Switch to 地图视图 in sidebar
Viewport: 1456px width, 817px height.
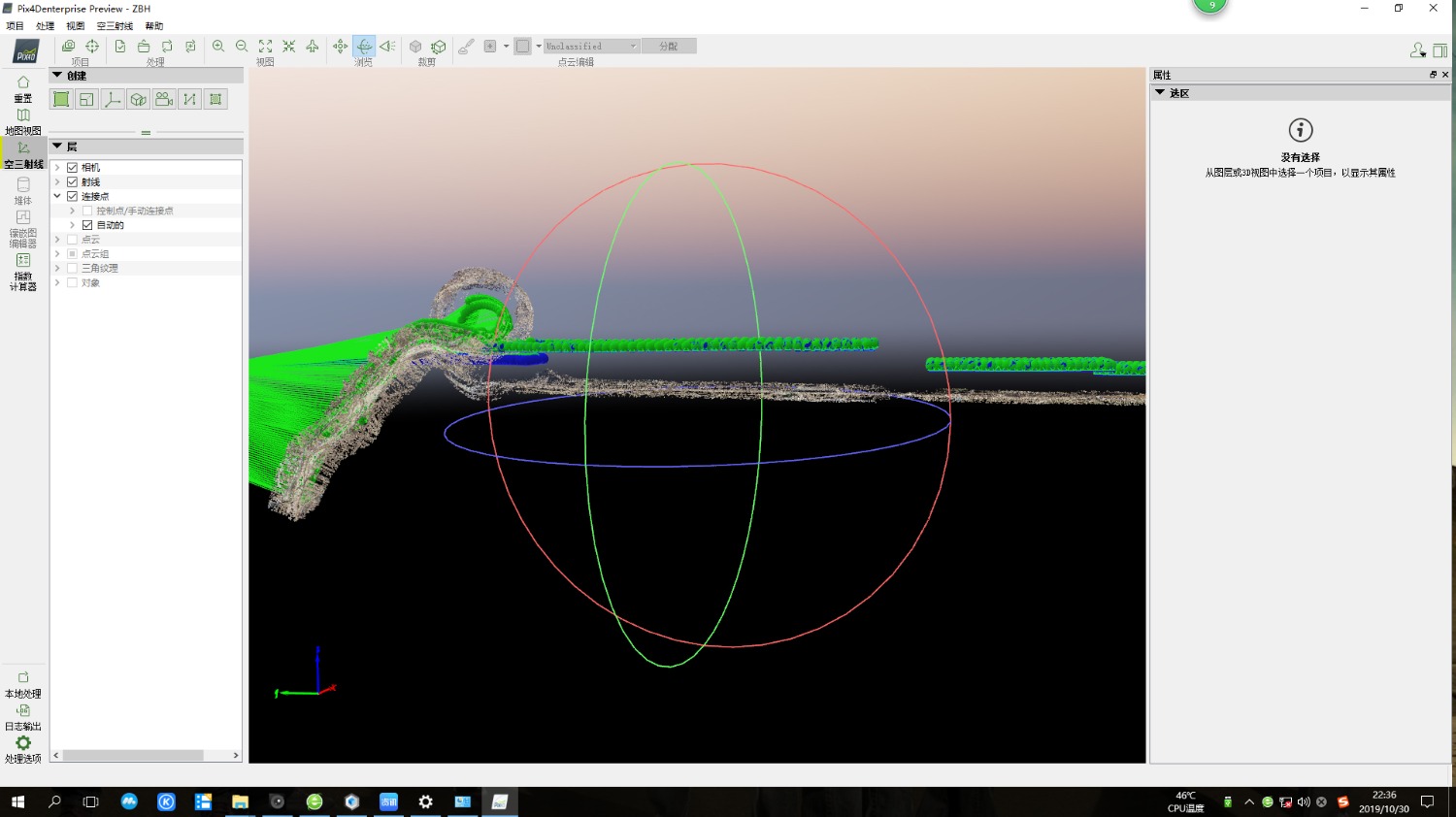coord(23,122)
